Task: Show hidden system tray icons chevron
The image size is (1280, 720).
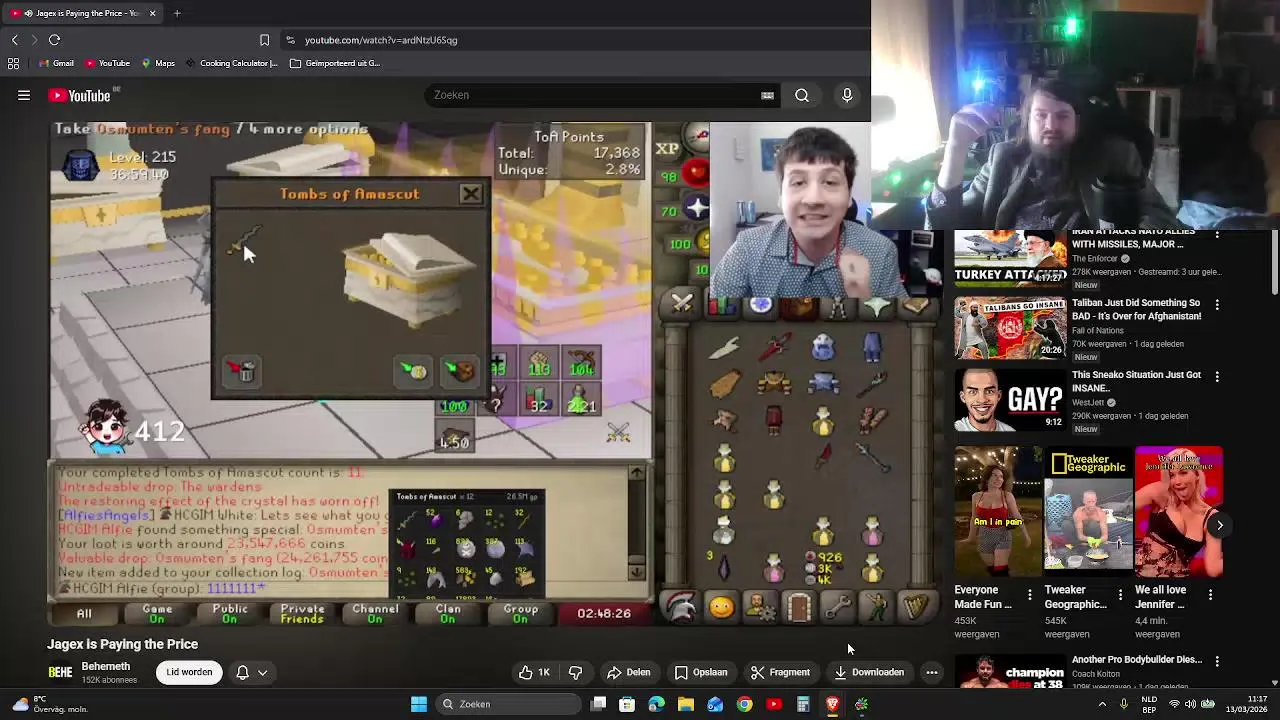Action: [1102, 704]
